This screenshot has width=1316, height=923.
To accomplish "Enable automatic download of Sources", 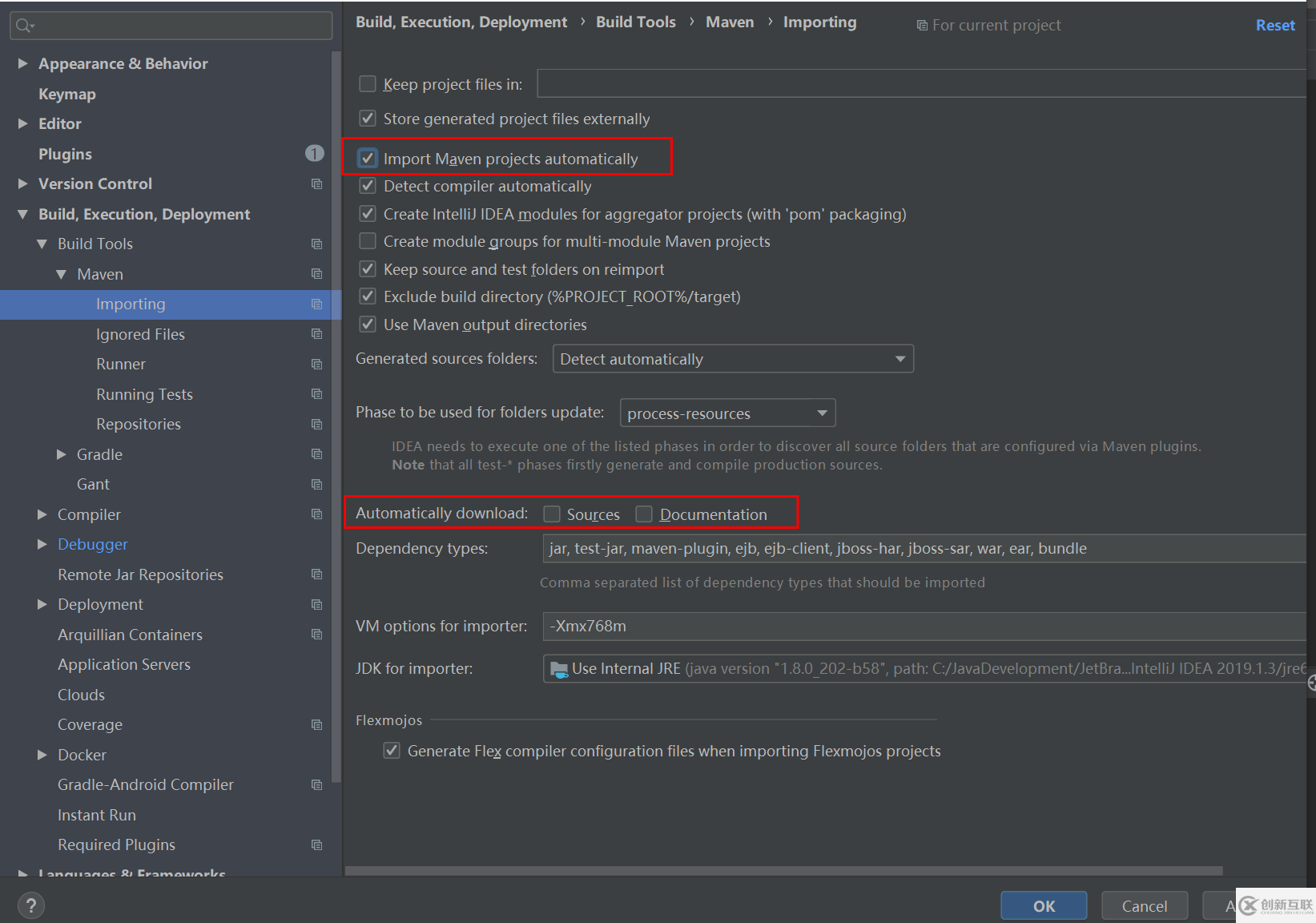I will click(552, 514).
